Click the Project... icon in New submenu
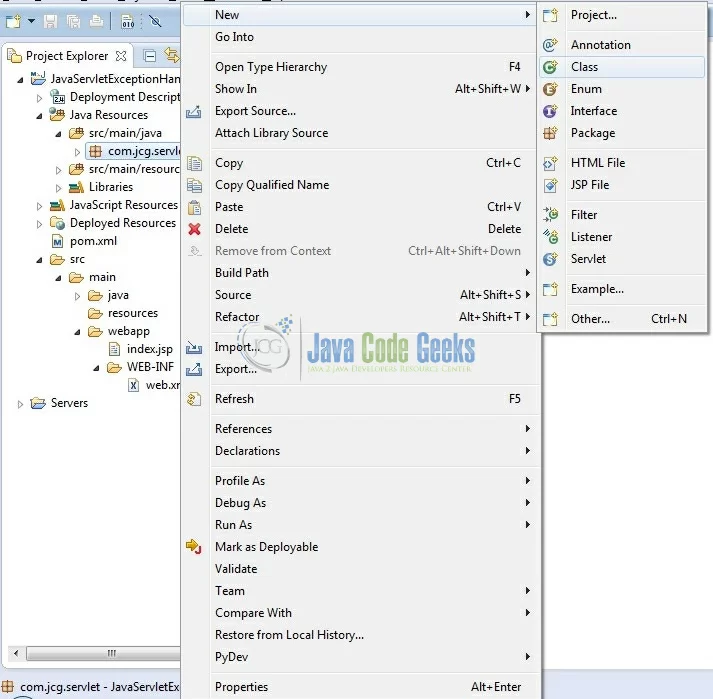The width and height of the screenshot is (713, 699). [550, 15]
